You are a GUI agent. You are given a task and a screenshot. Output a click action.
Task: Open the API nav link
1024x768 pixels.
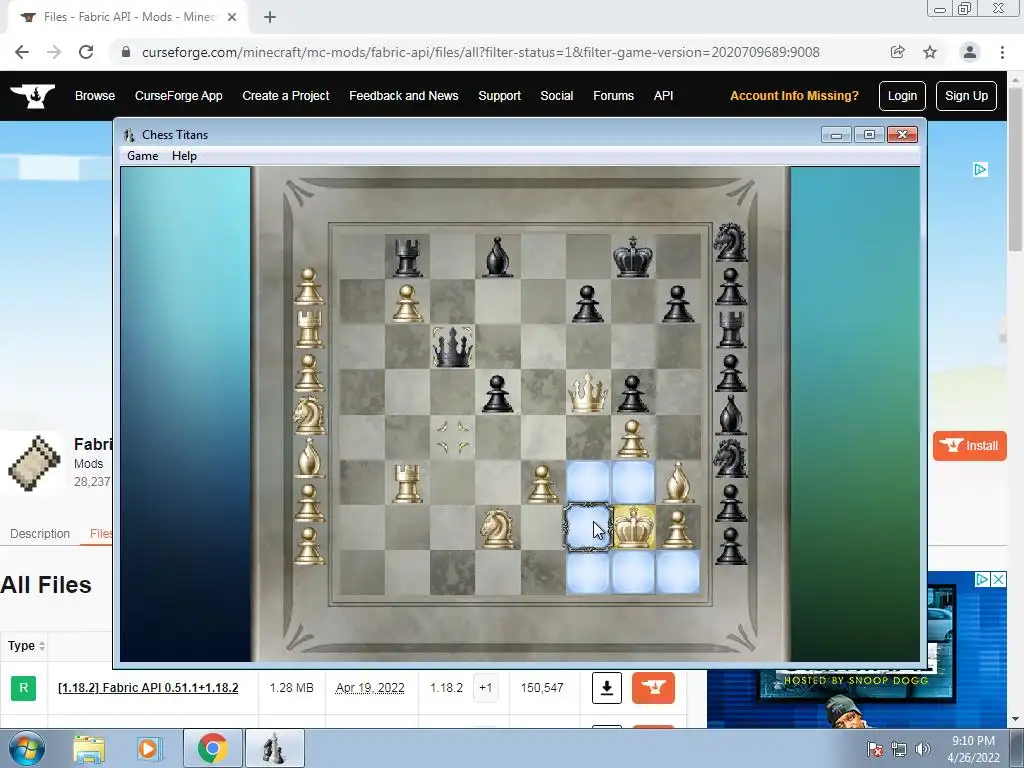tap(663, 95)
